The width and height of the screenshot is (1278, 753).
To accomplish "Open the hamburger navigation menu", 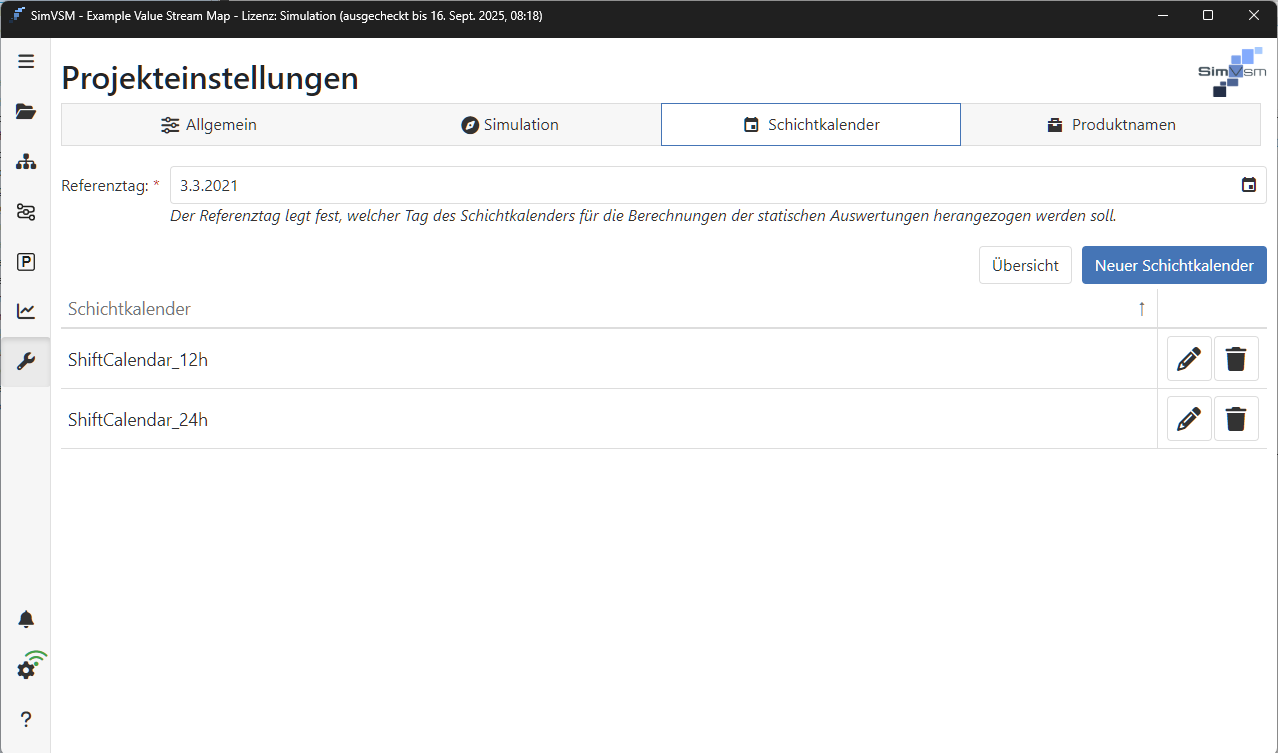I will [x=26, y=61].
